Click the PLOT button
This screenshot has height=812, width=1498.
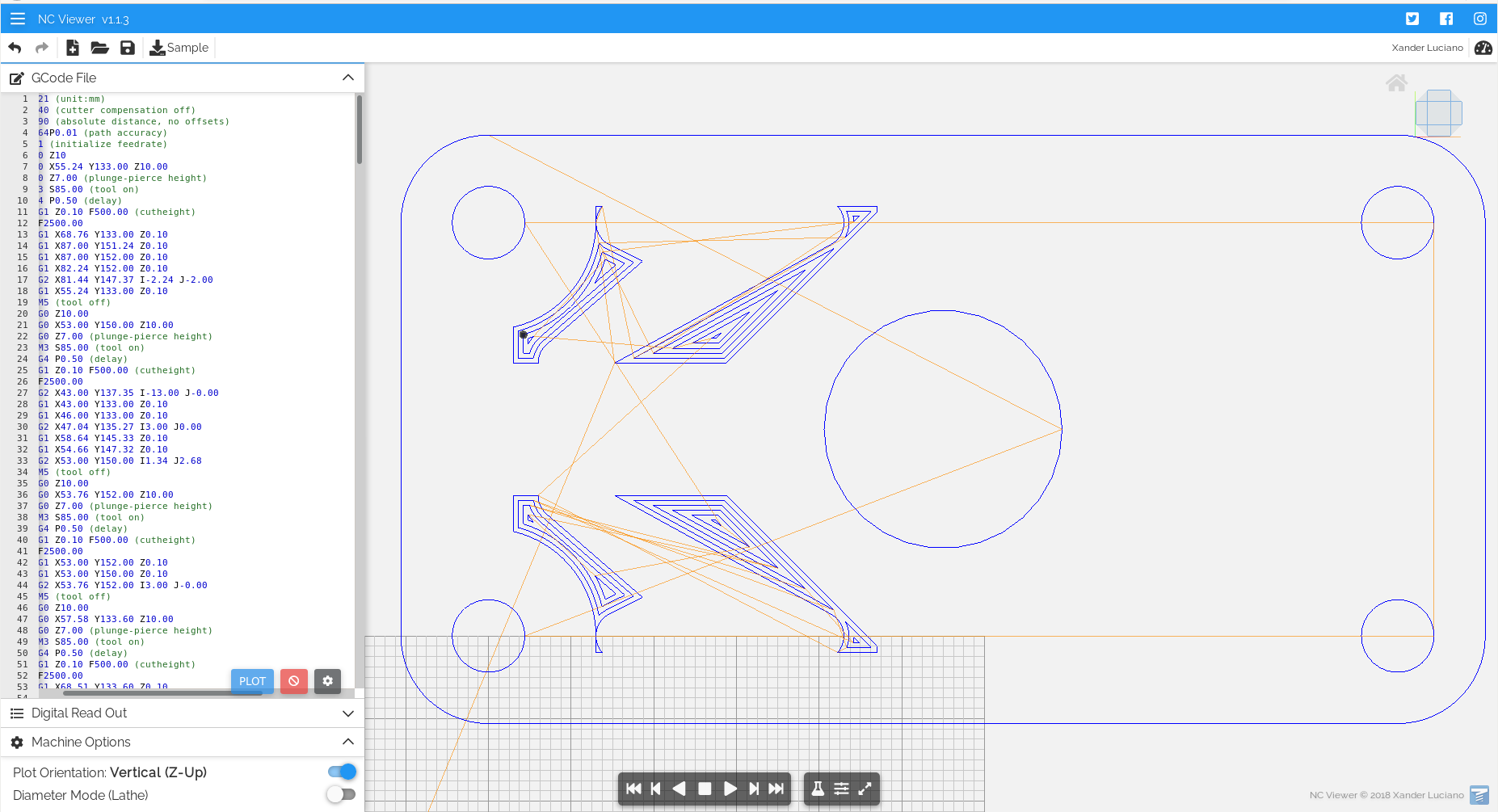pyautogui.click(x=252, y=681)
